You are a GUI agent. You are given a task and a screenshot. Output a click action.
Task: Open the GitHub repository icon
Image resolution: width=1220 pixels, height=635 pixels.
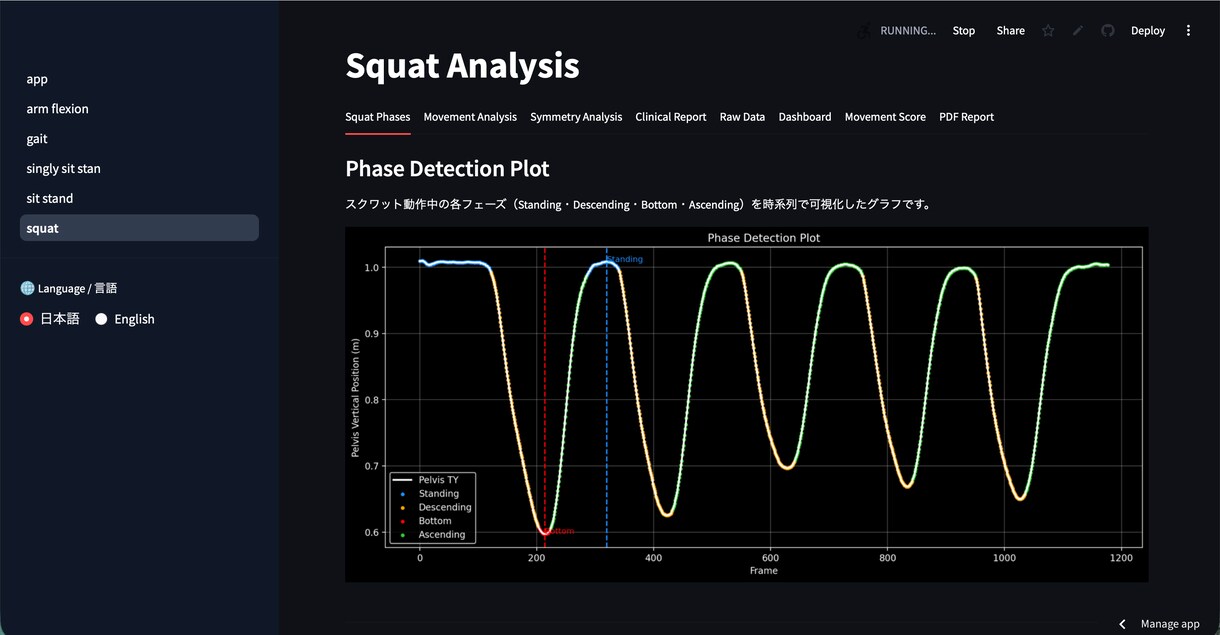[1108, 31]
